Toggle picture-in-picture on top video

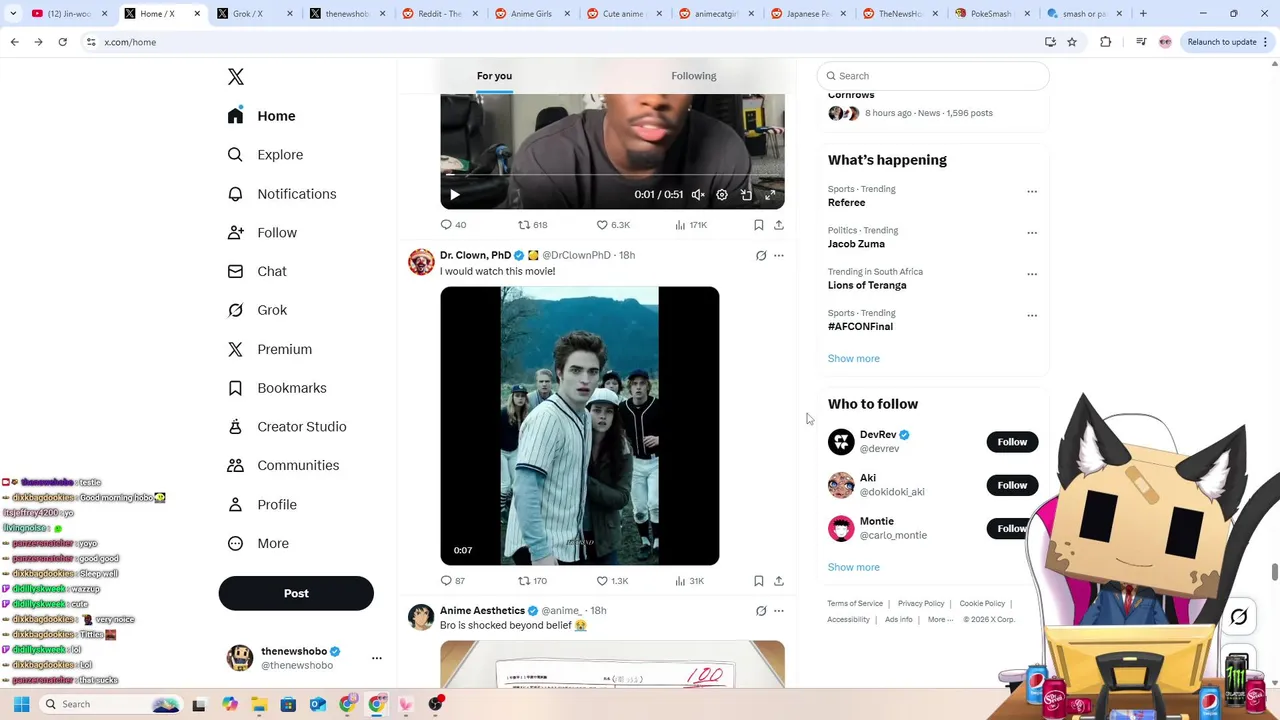(x=746, y=195)
